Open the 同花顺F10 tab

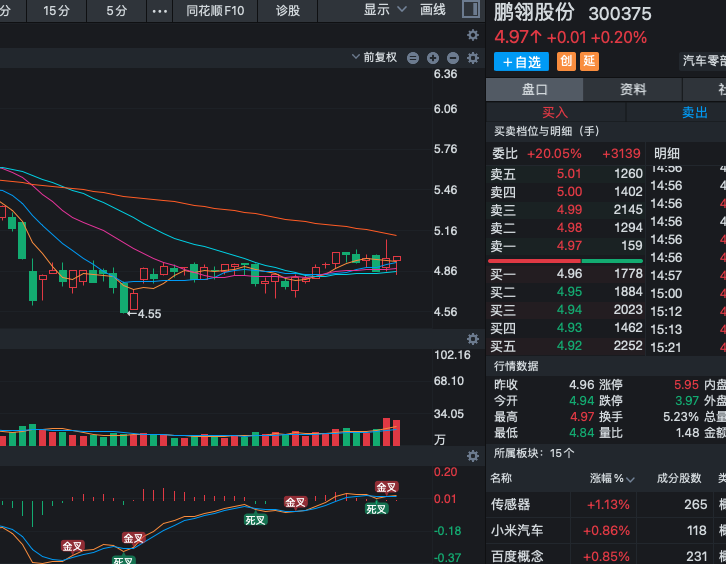(215, 11)
